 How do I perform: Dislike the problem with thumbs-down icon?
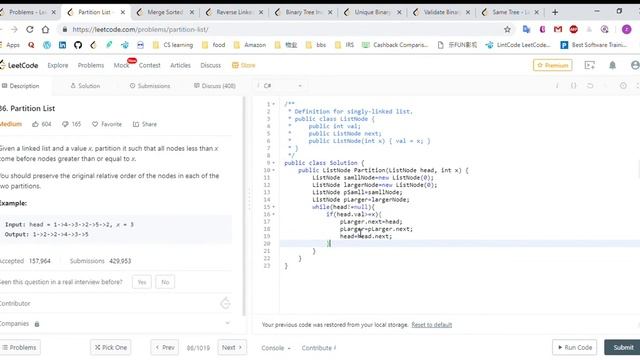pos(65,124)
